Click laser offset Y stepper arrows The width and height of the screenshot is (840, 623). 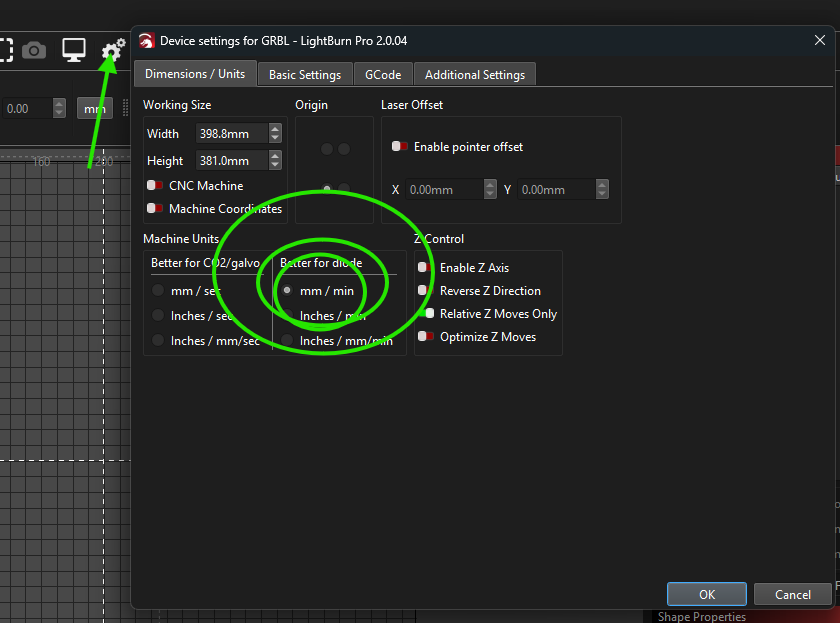pyautogui.click(x=601, y=190)
